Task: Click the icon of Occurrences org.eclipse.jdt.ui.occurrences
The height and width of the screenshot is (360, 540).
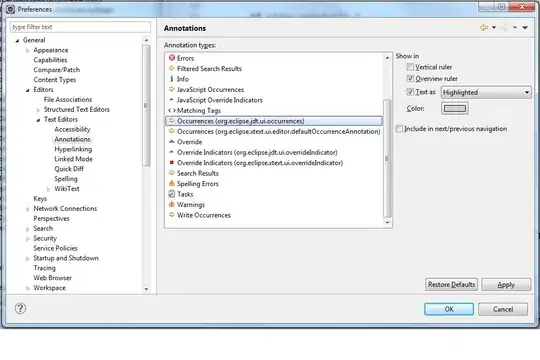Action: click(x=172, y=121)
